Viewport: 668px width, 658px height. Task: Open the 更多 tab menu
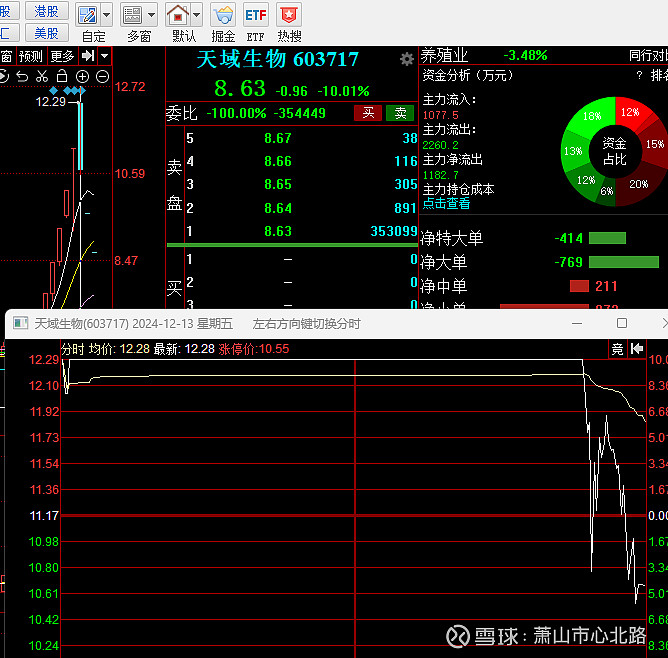pyautogui.click(x=62, y=56)
